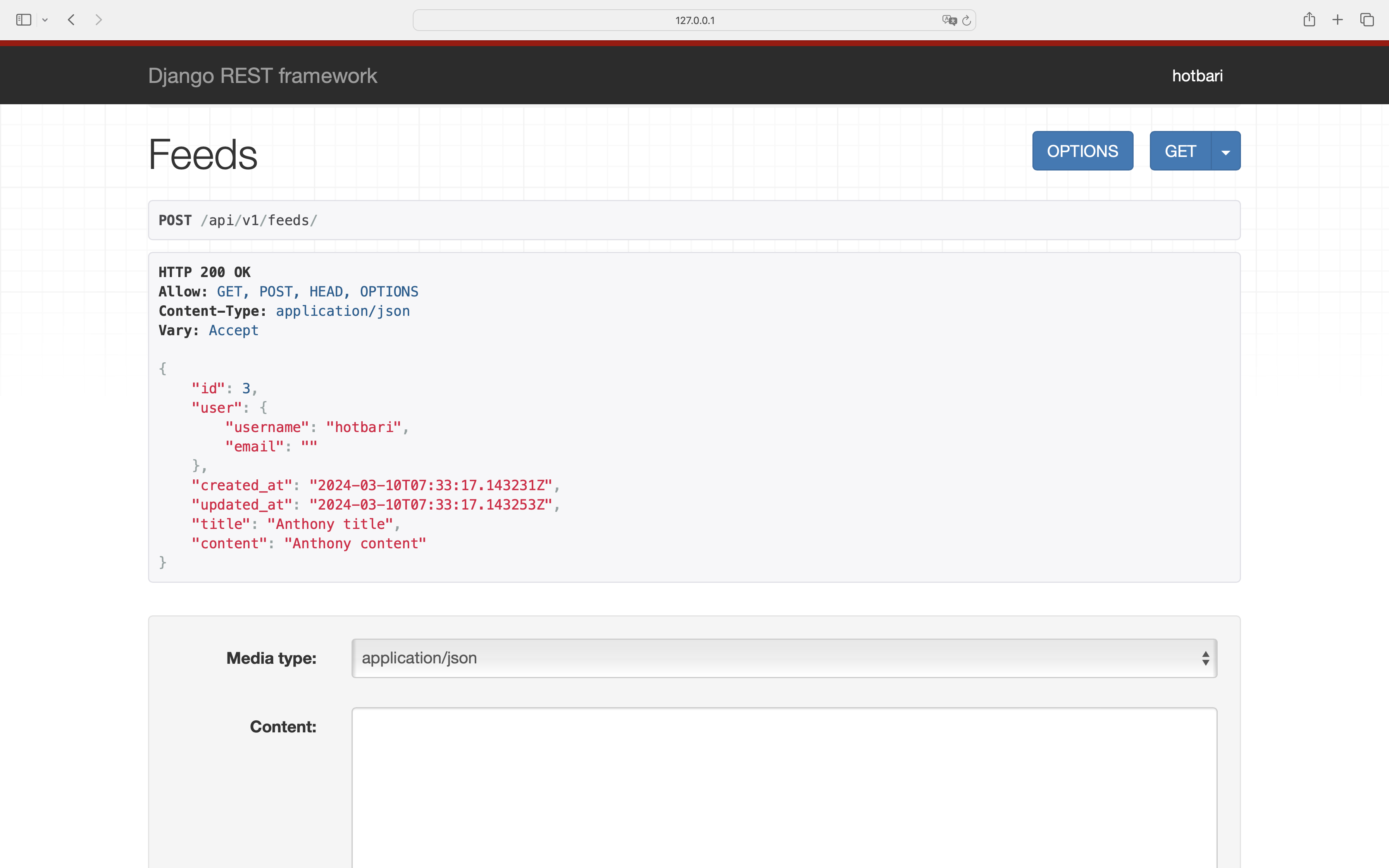This screenshot has height=868, width=1389.
Task: Click the Media type label
Action: pyautogui.click(x=271, y=658)
